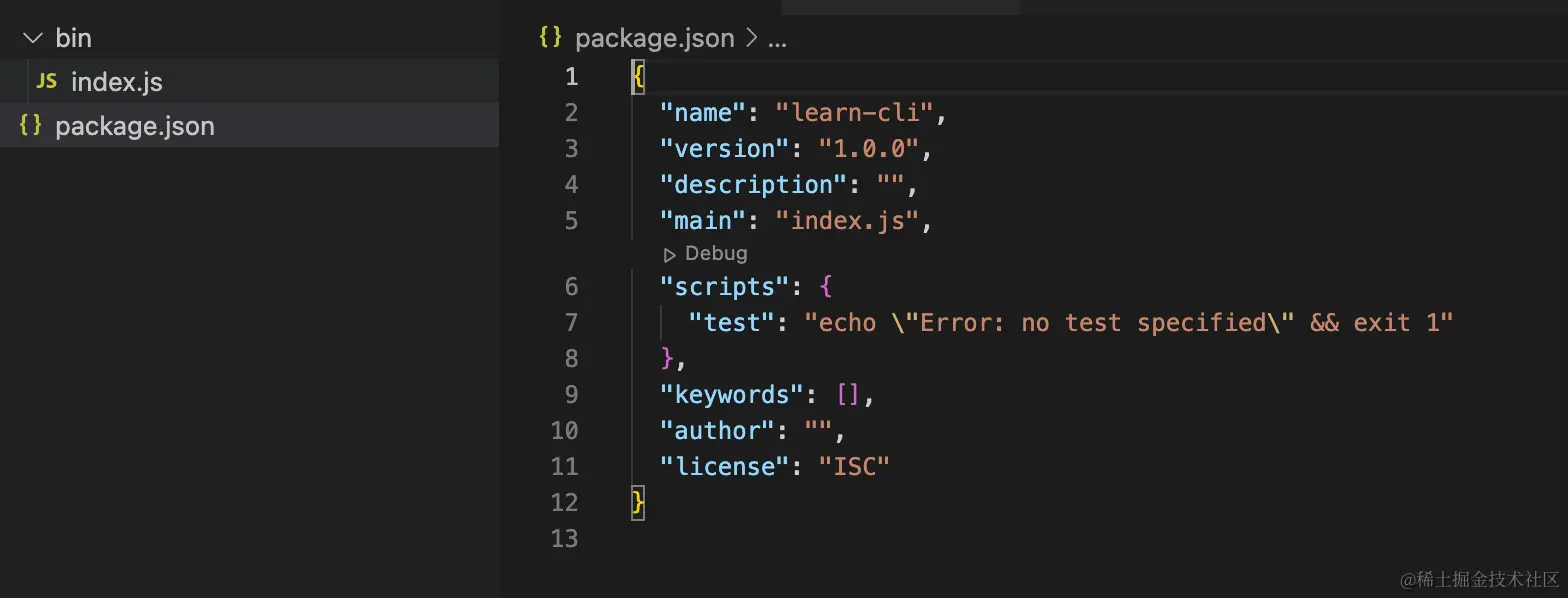This screenshot has width=1568, height=598.
Task: Click the braces icon beside explorer package.json
Action: click(31, 126)
